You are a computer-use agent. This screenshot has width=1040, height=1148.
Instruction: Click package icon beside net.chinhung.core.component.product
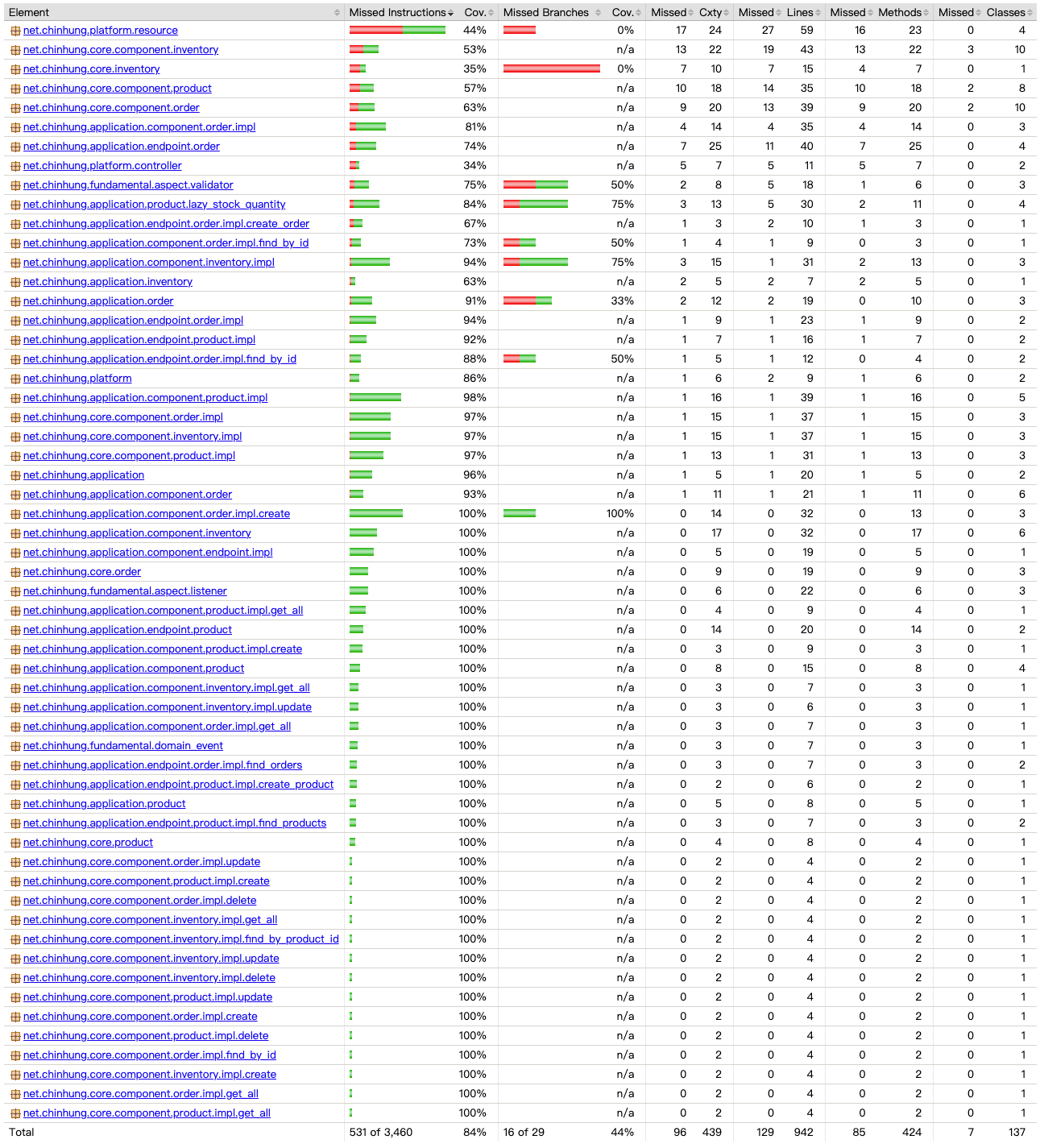tap(15, 89)
